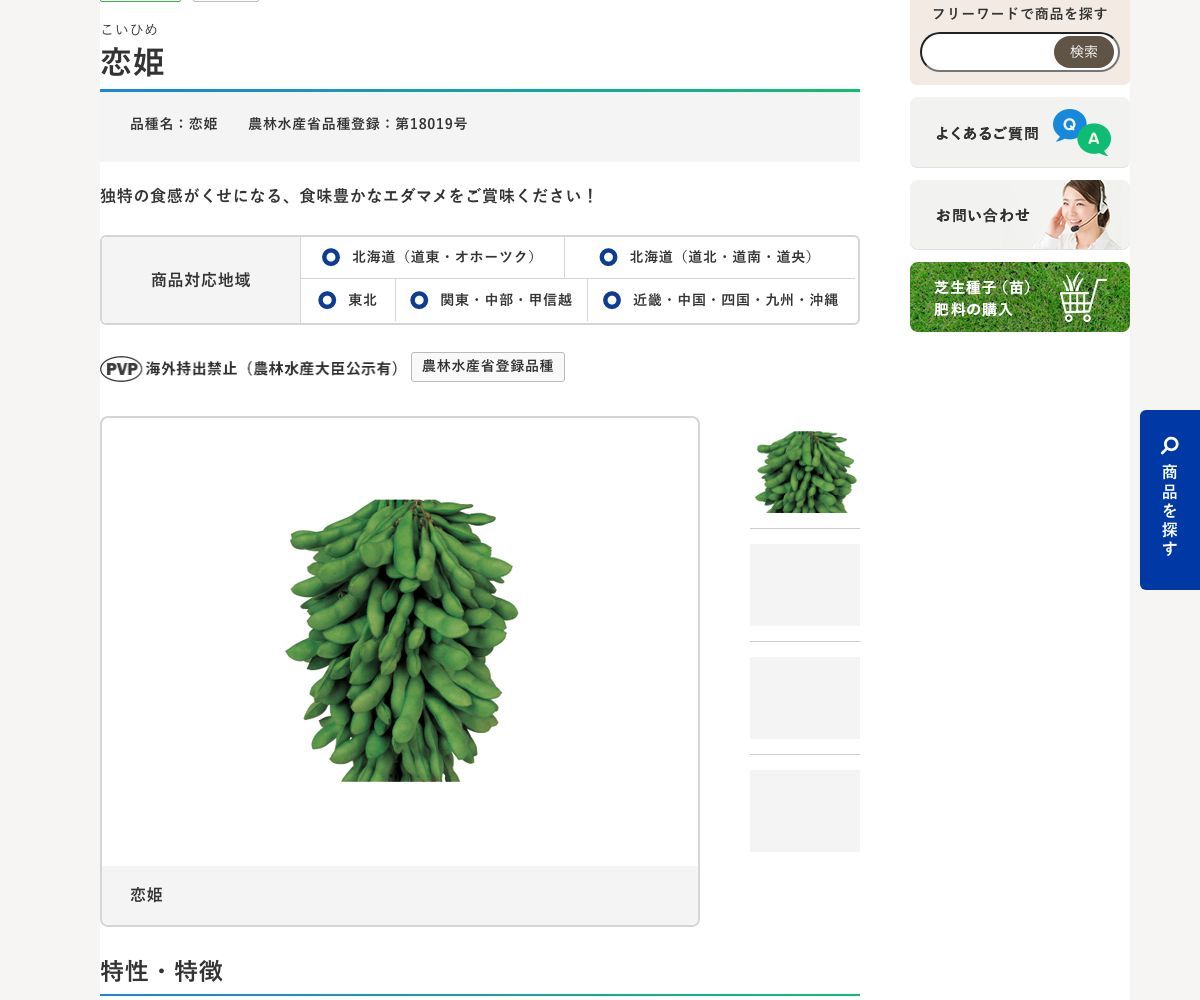Click the shopping basket icon on green banner
Image resolution: width=1200 pixels, height=1000 pixels.
pyautogui.click(x=1083, y=297)
